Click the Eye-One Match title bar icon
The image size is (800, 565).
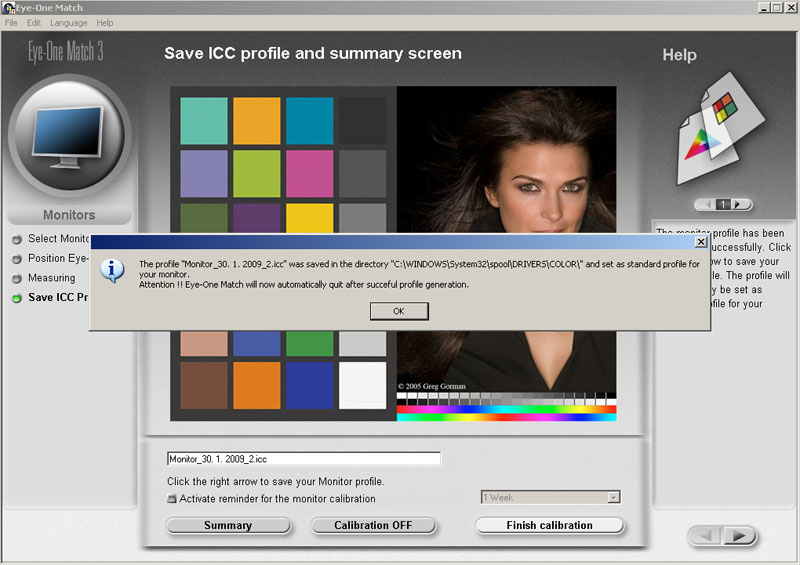point(8,8)
